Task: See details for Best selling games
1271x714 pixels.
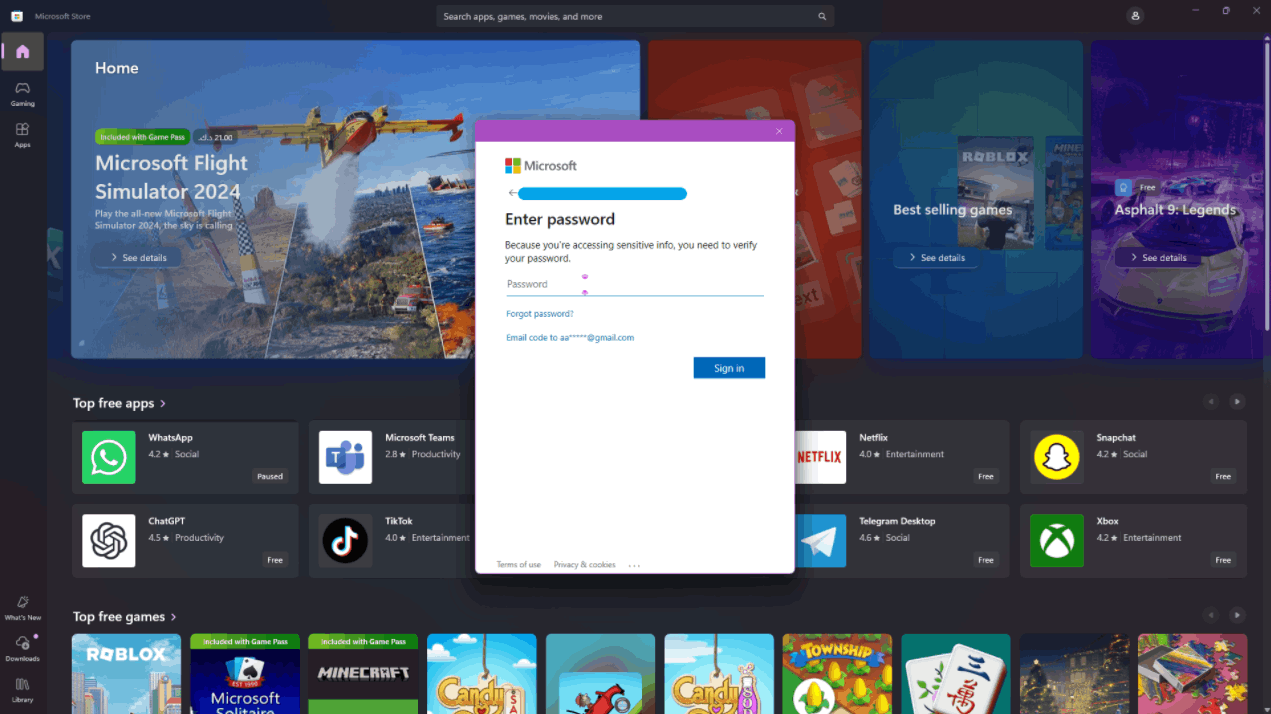Action: click(936, 258)
